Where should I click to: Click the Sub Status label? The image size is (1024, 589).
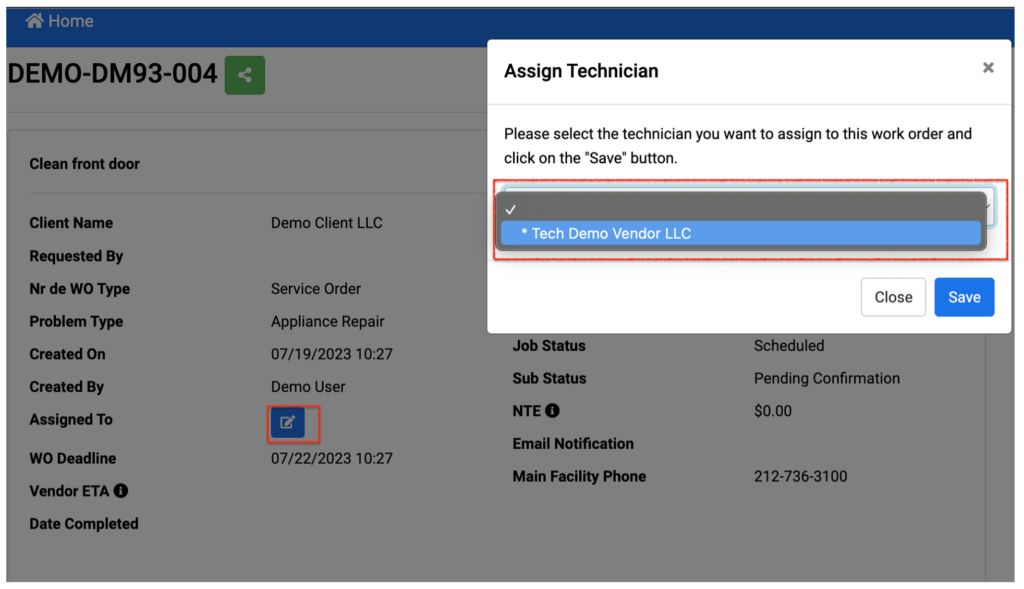coord(549,378)
